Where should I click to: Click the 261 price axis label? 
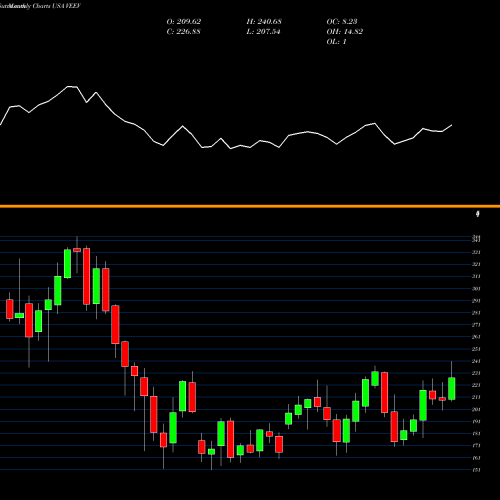tap(476, 337)
